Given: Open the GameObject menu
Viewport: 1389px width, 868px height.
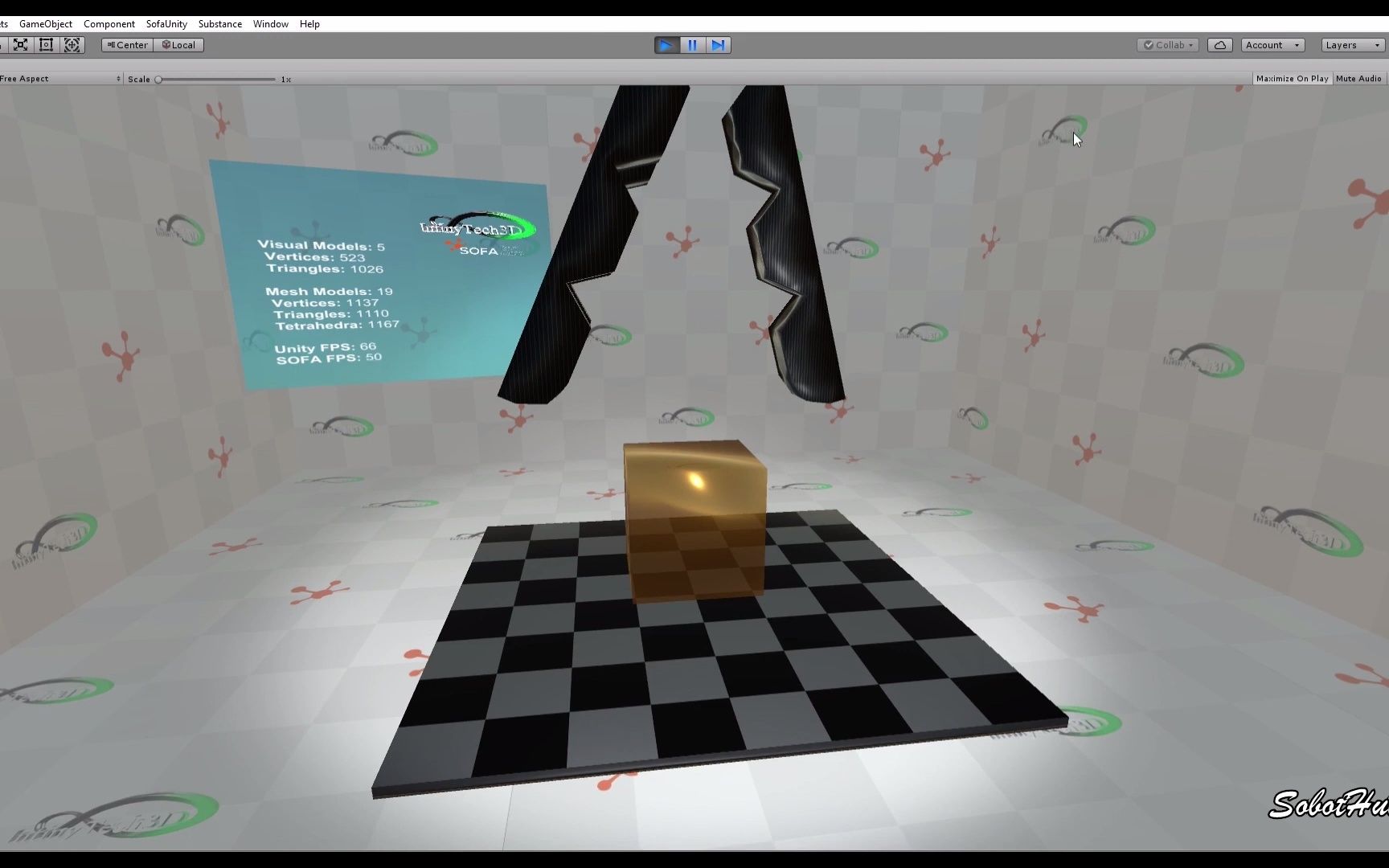Looking at the screenshot, I should (45, 24).
